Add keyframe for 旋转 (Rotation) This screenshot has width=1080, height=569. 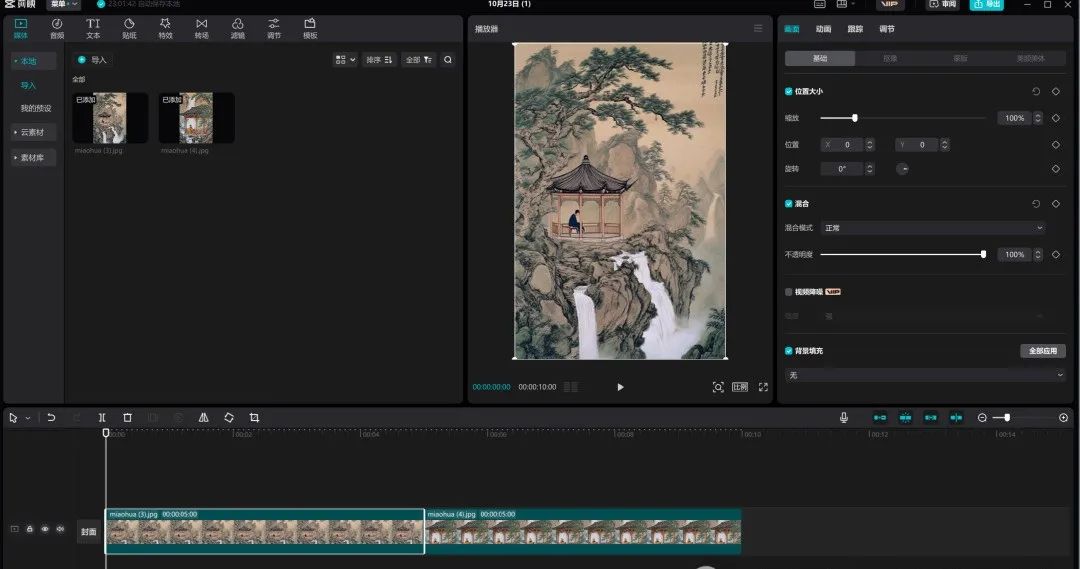tap(1055, 169)
